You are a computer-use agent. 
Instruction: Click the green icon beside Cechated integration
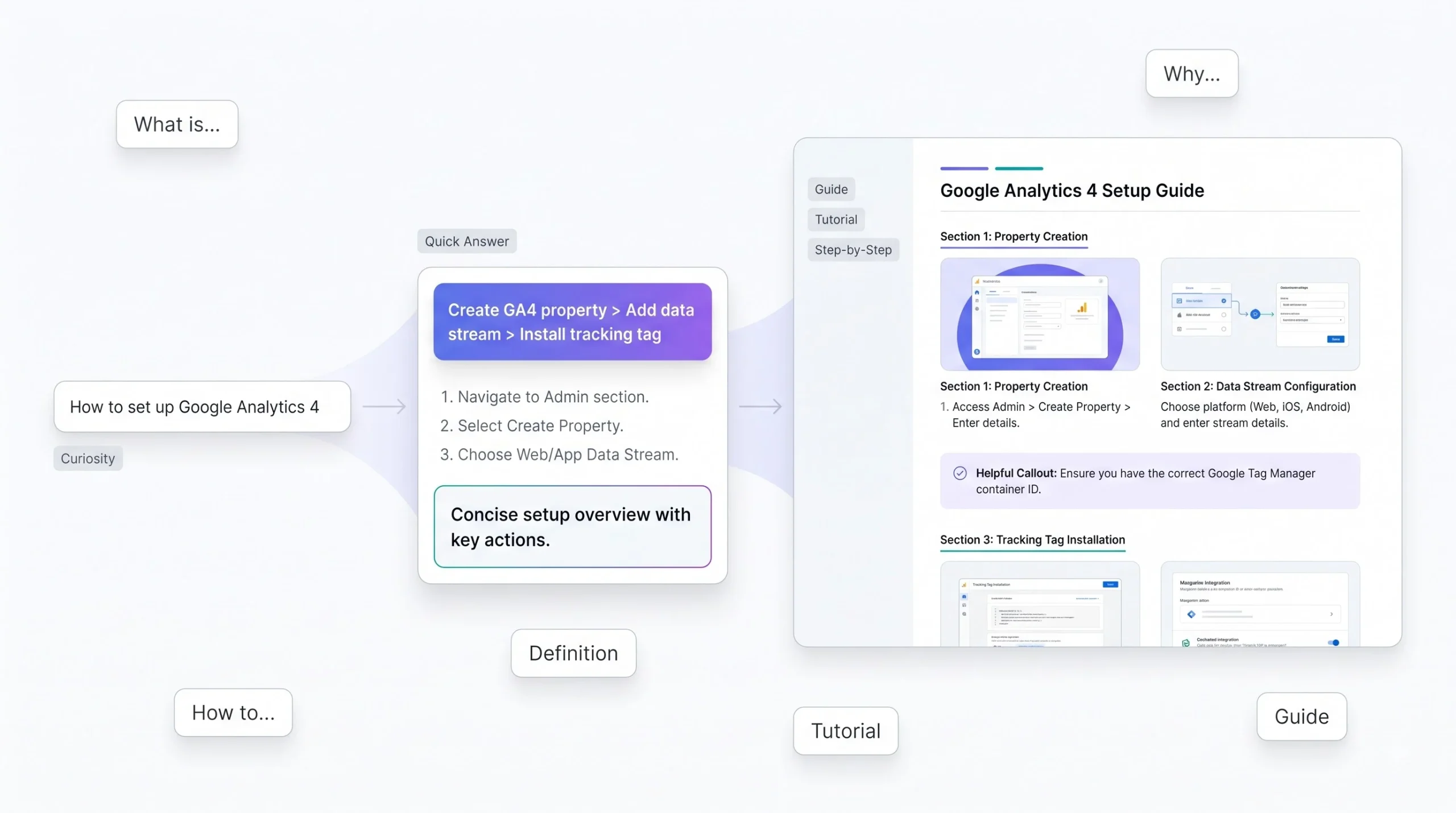[1186, 643]
